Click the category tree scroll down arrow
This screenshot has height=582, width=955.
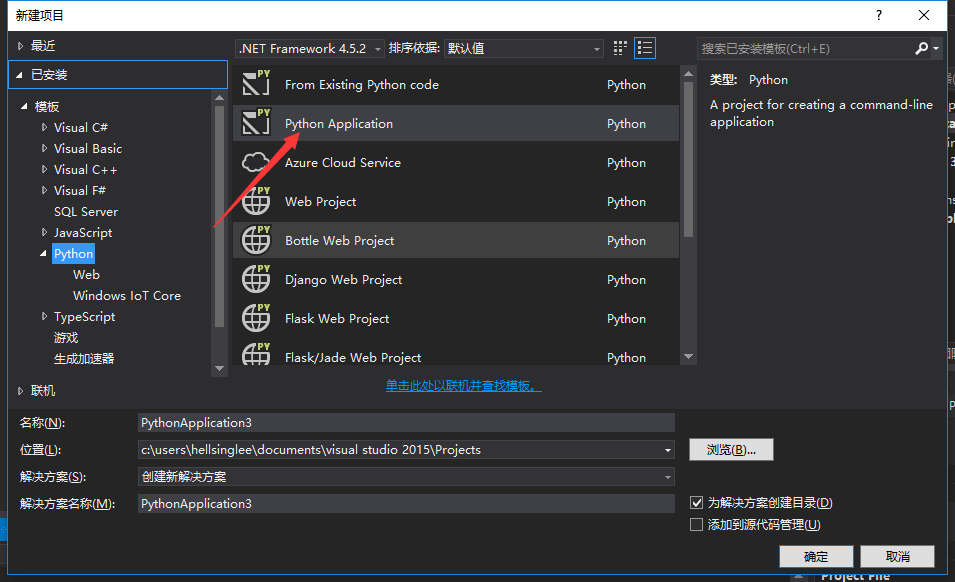point(219,368)
